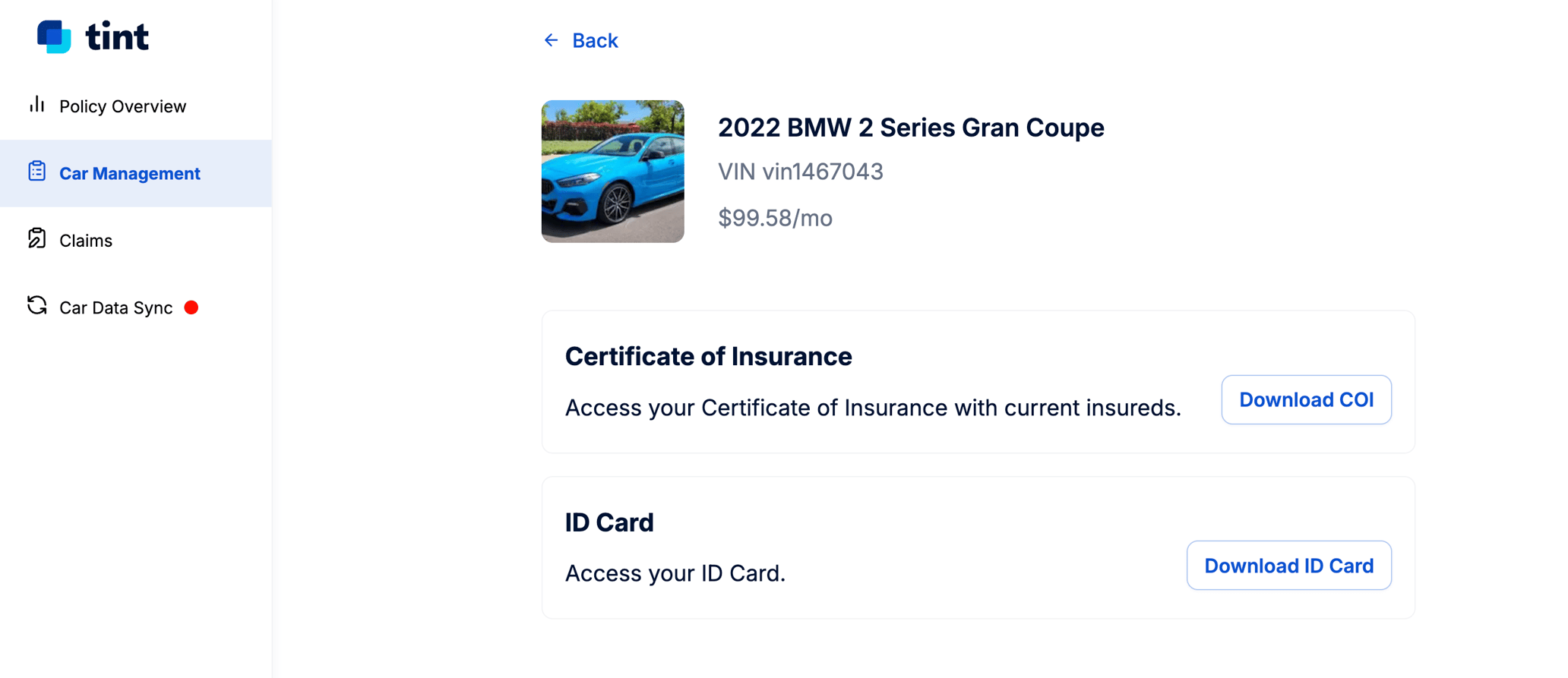This screenshot has width=1568, height=678.
Task: Select the Claims document icon
Action: [36, 239]
